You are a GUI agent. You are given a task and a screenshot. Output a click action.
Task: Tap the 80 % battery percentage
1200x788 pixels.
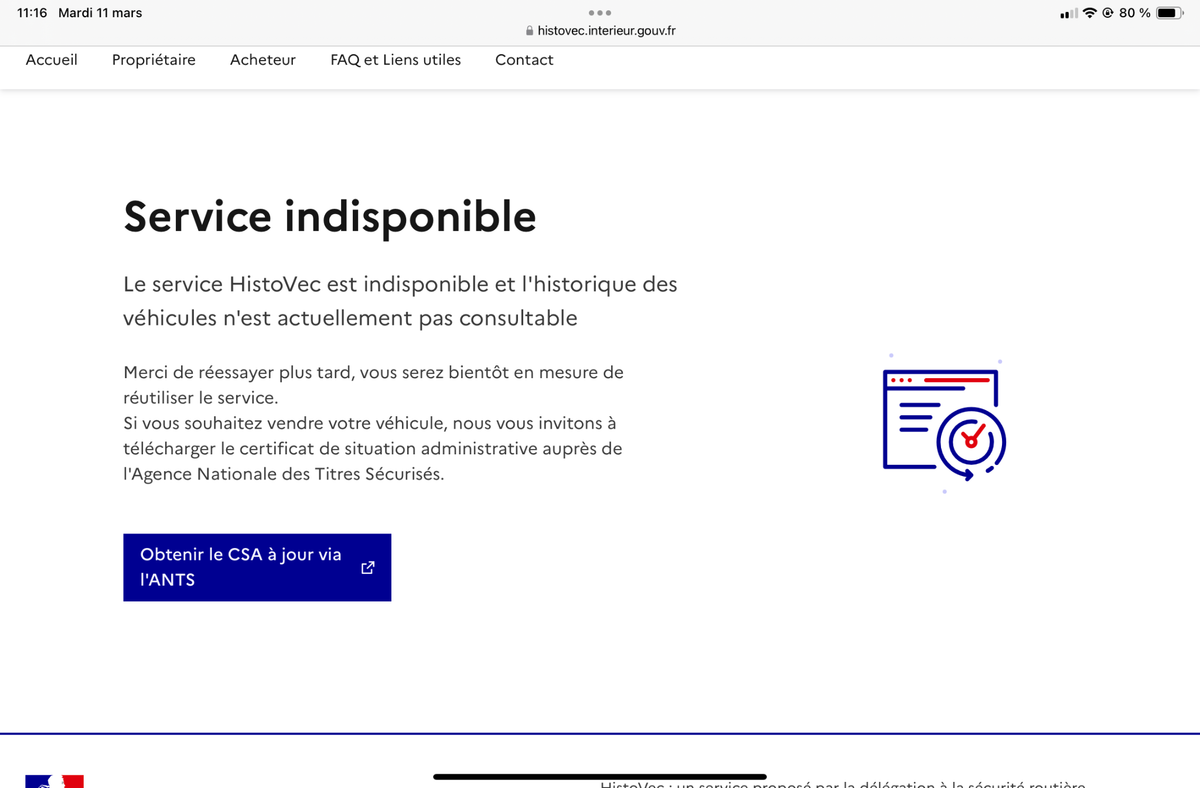(1135, 13)
